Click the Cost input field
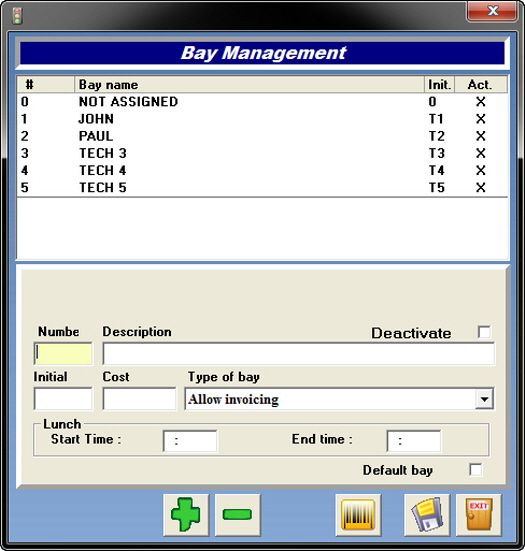This screenshot has height=551, width=525. (x=139, y=398)
